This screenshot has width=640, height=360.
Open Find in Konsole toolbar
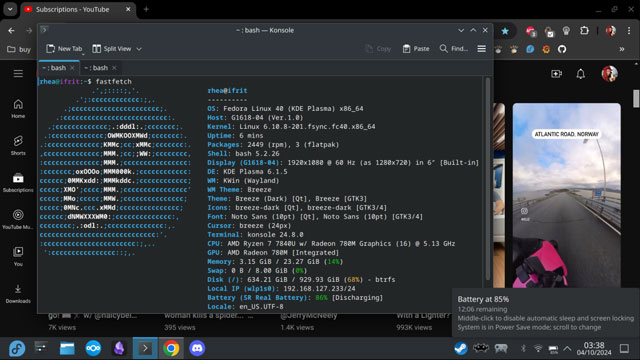[x=453, y=49]
